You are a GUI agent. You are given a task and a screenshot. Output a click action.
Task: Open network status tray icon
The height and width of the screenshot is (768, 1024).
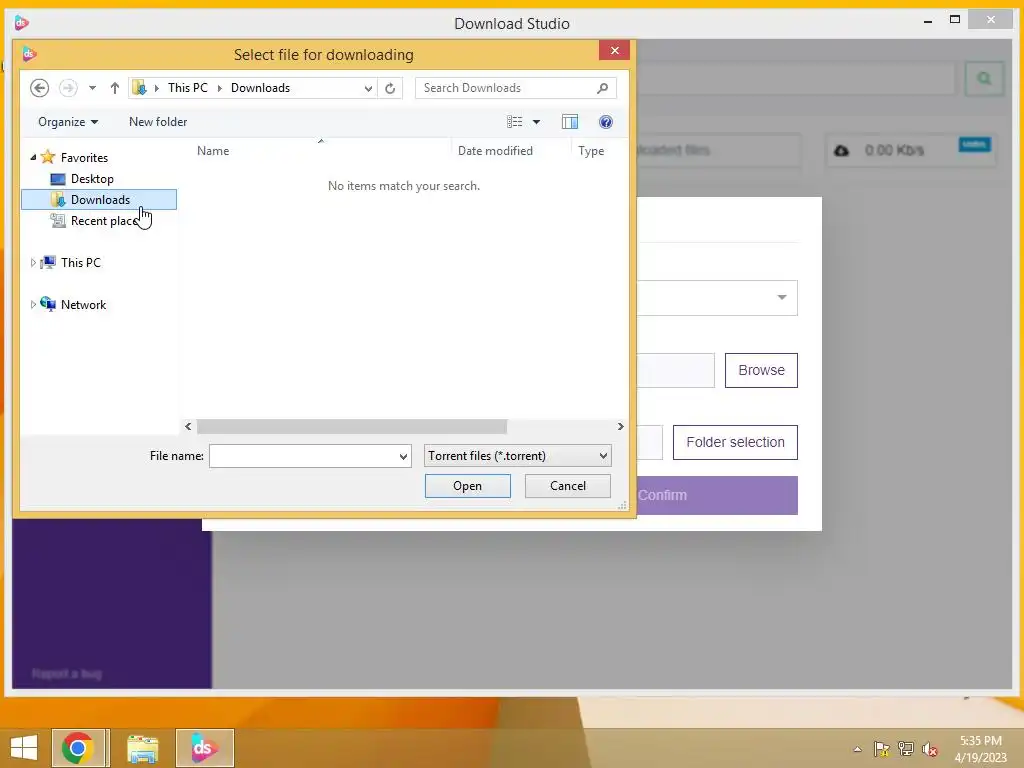click(x=906, y=749)
